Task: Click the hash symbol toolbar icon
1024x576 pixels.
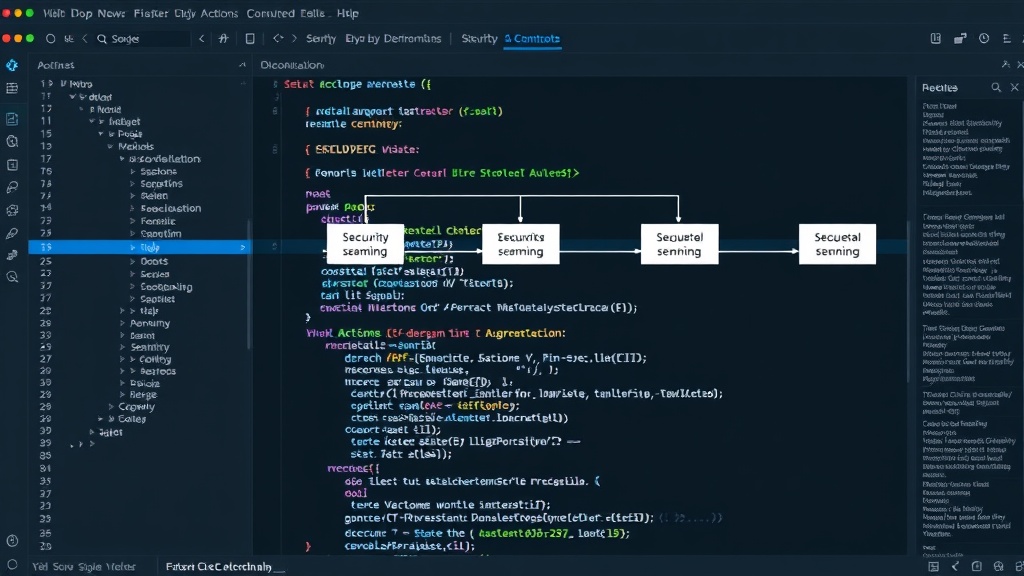Action: click(223, 39)
